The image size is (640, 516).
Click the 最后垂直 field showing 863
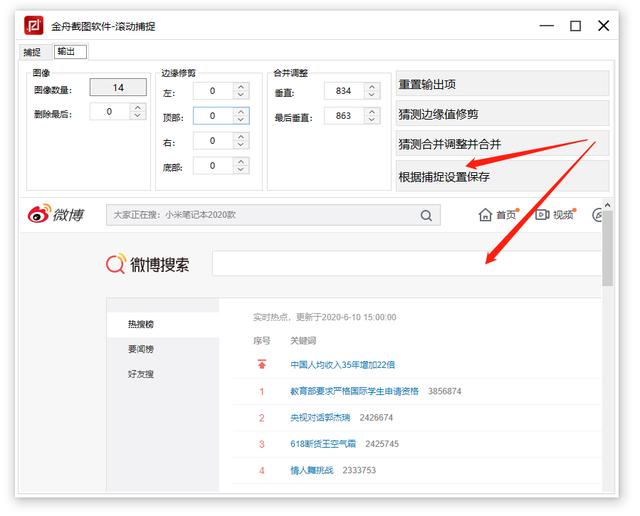click(343, 116)
